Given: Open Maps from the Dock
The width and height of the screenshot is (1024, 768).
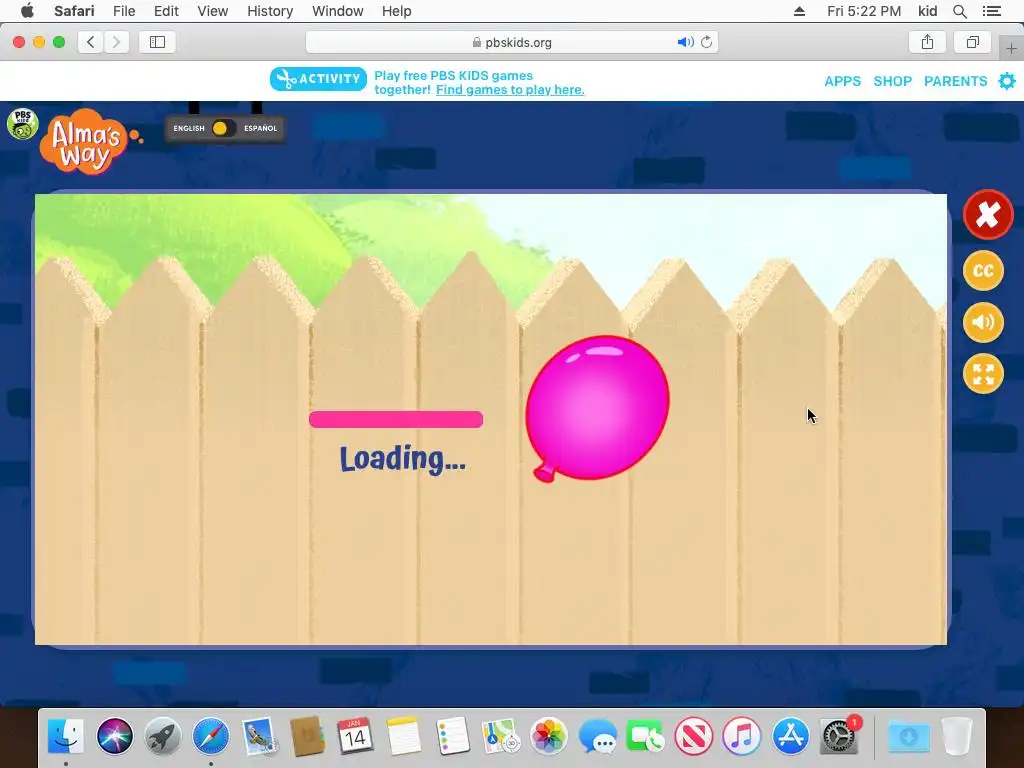Looking at the screenshot, I should [x=500, y=736].
